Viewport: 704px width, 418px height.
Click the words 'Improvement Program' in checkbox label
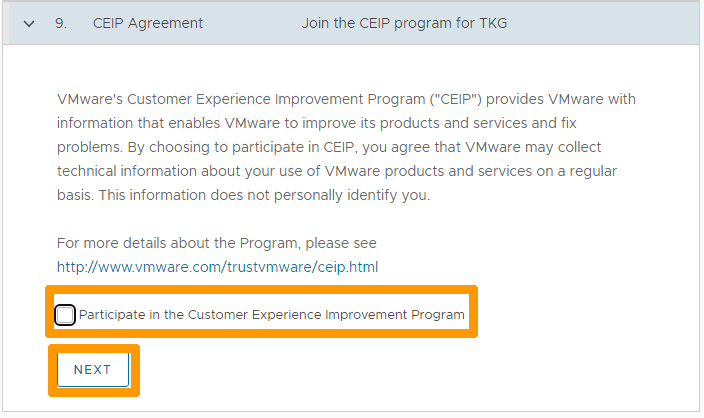395,314
